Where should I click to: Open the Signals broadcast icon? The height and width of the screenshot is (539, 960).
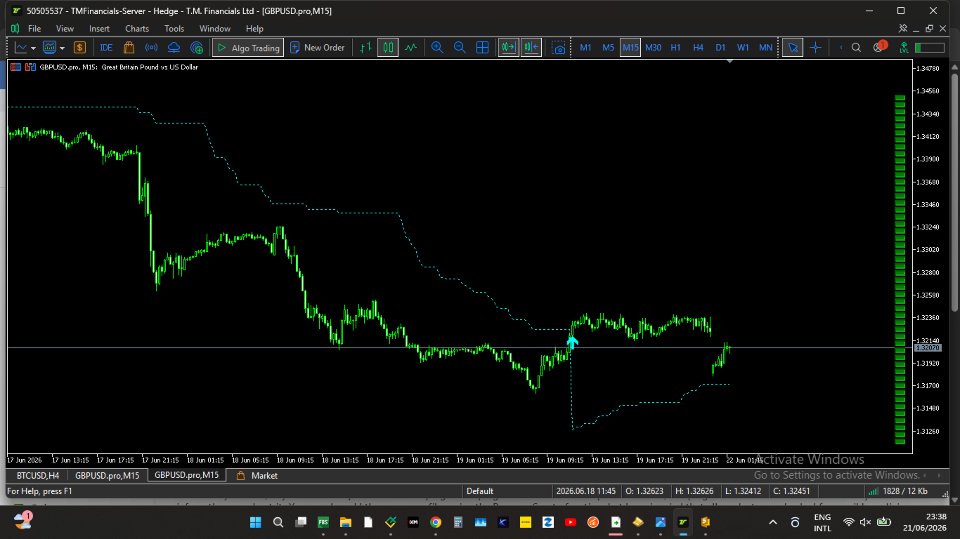click(x=151, y=47)
